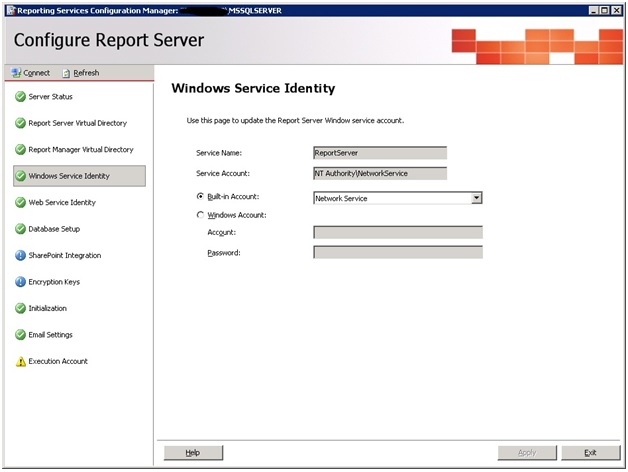
Task: Maximize the Configuration Manager window
Action: pos(605,10)
